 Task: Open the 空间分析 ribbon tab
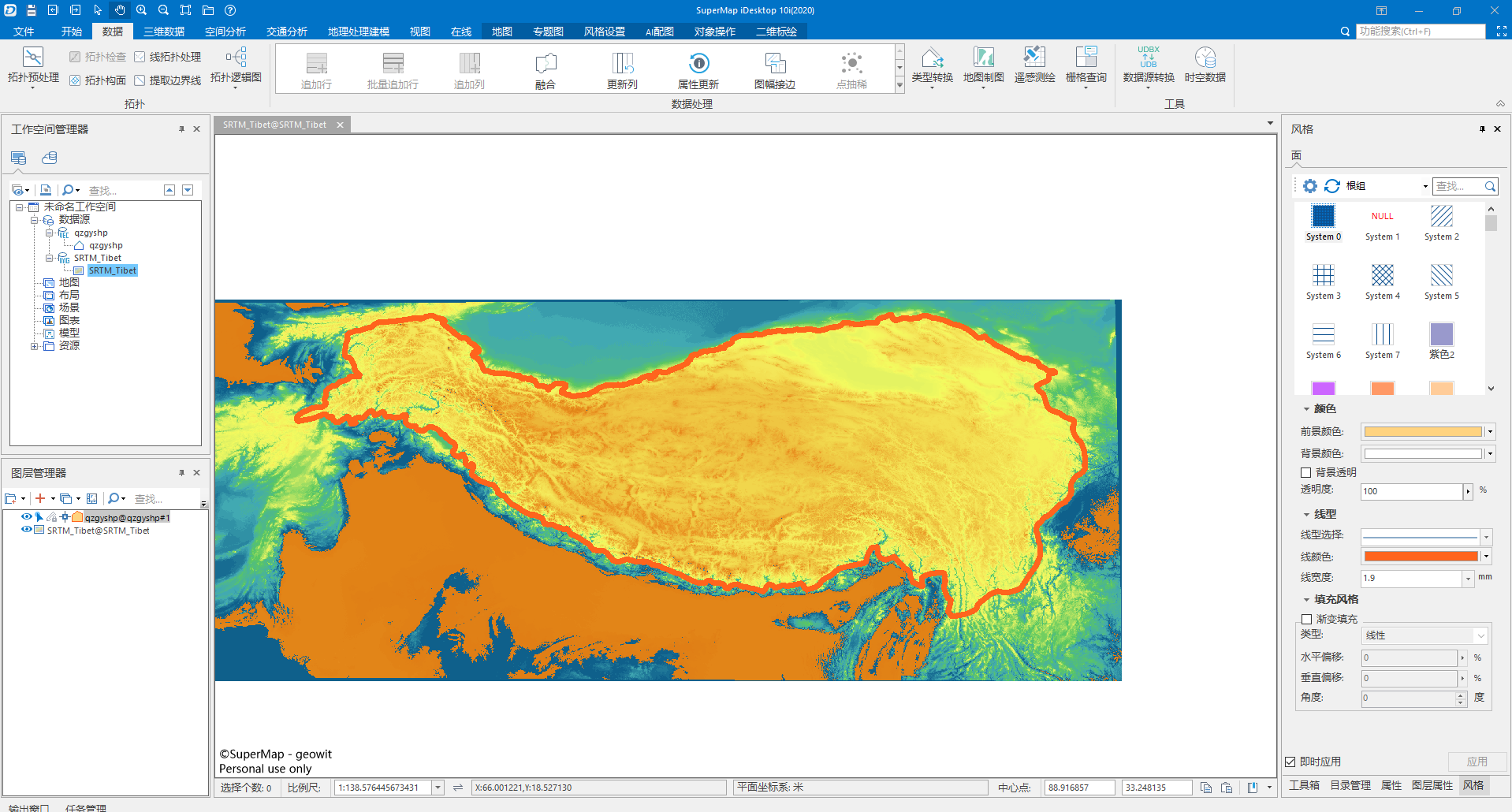pos(225,32)
